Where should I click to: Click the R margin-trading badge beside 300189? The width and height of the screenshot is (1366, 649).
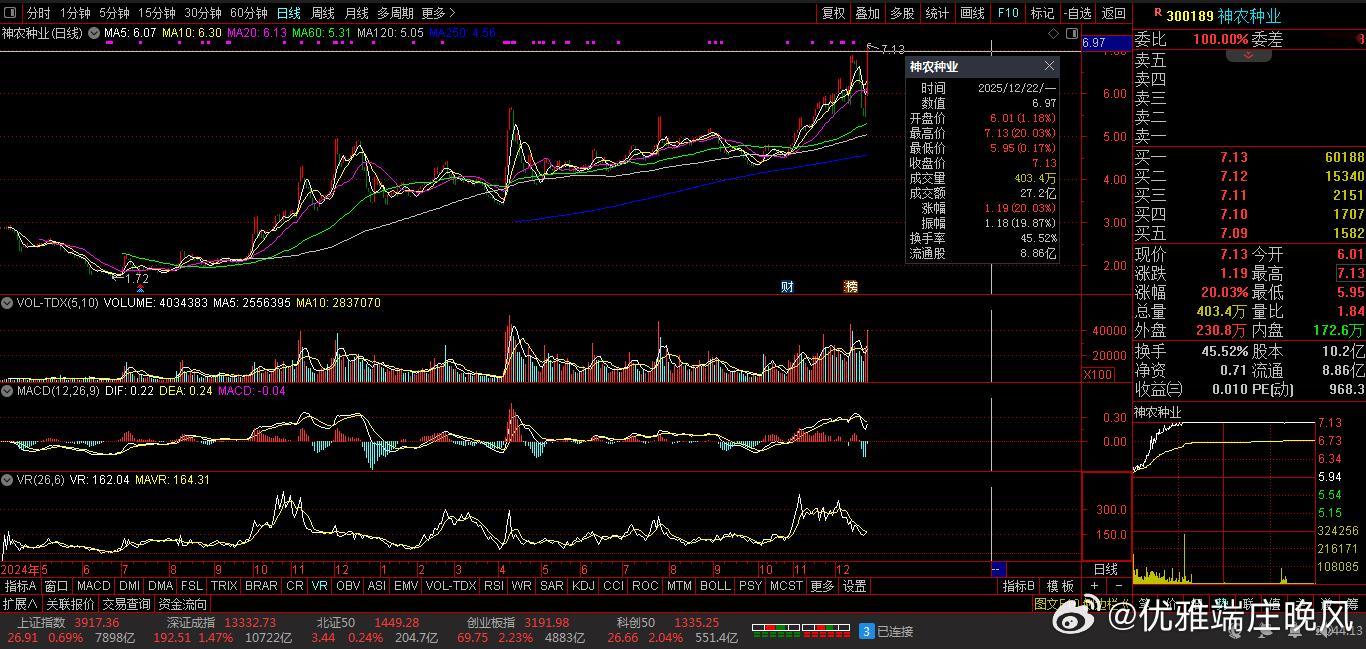pyautogui.click(x=1157, y=13)
